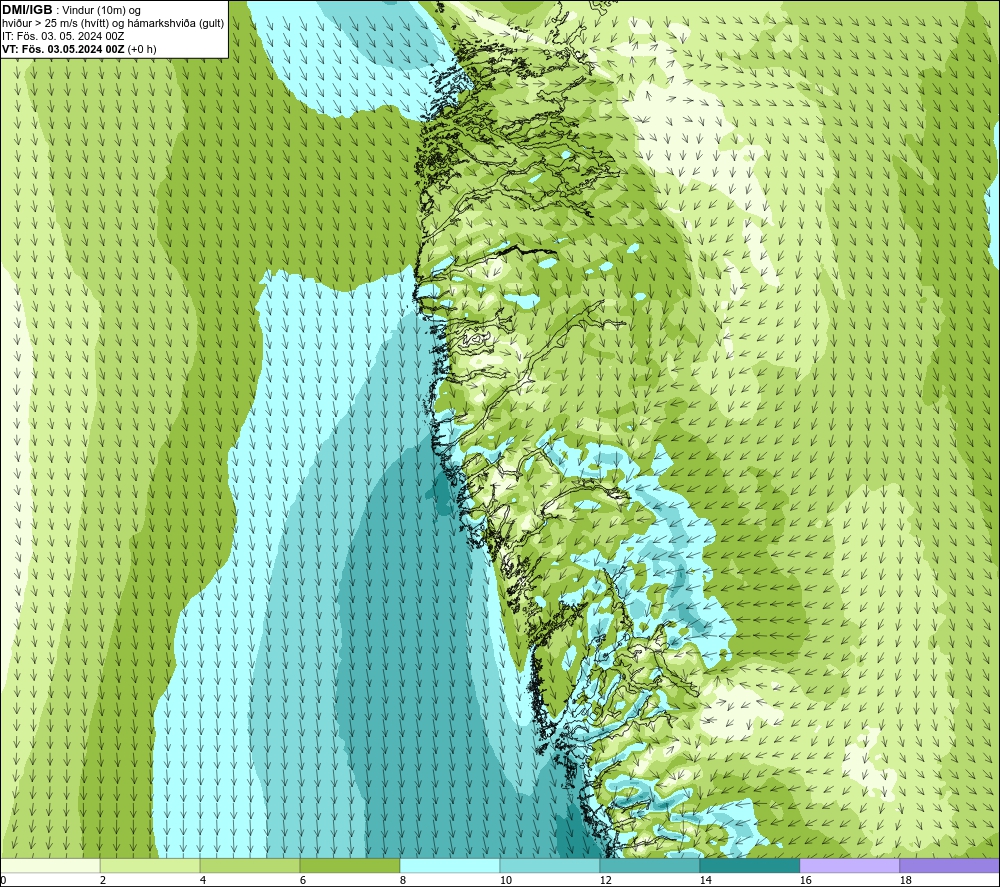Click the purple legend swatch above 18 m/s
This screenshot has width=1000, height=887.
coord(949,865)
